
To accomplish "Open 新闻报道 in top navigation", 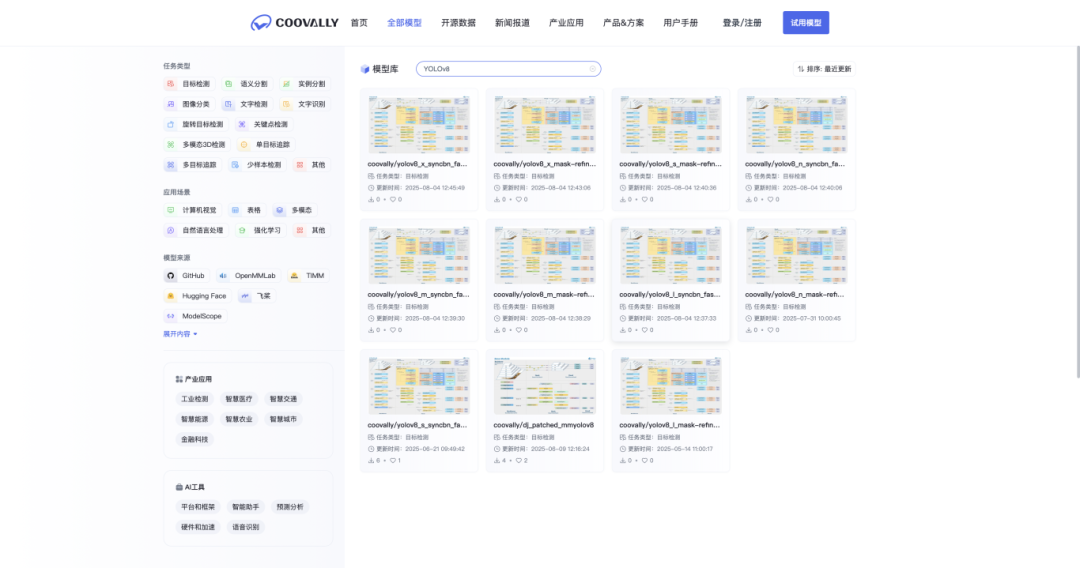I will click(512, 23).
